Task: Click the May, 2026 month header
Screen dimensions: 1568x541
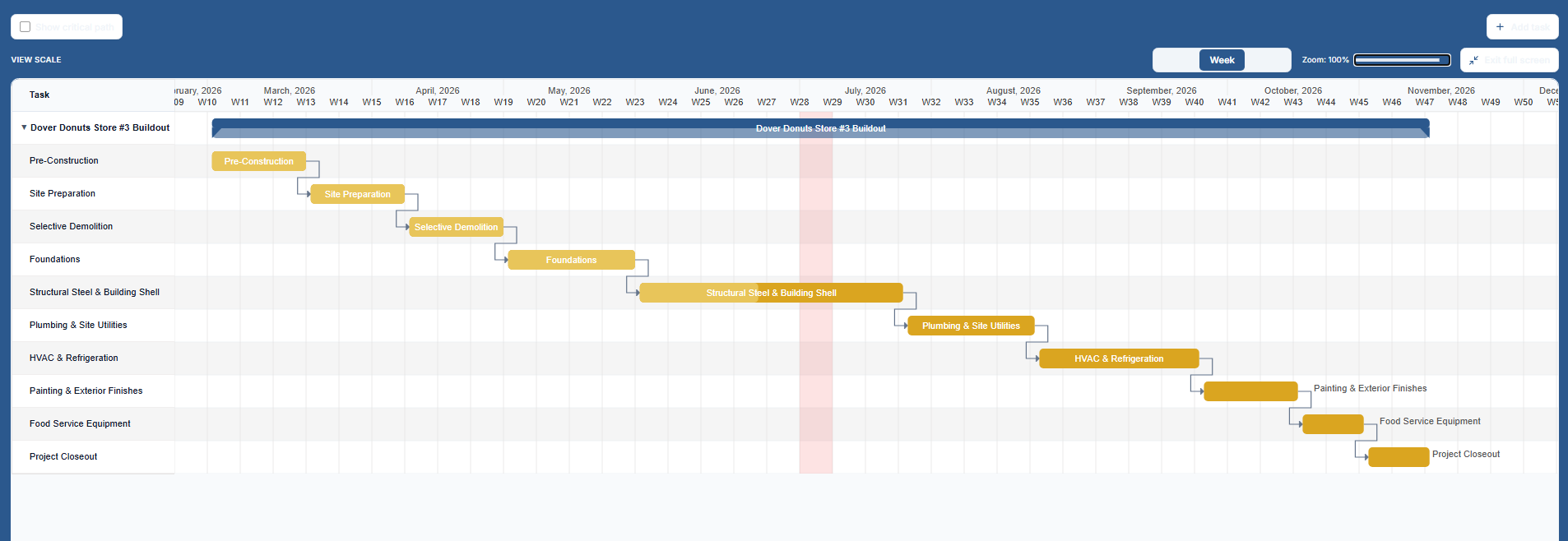Action: coord(569,90)
